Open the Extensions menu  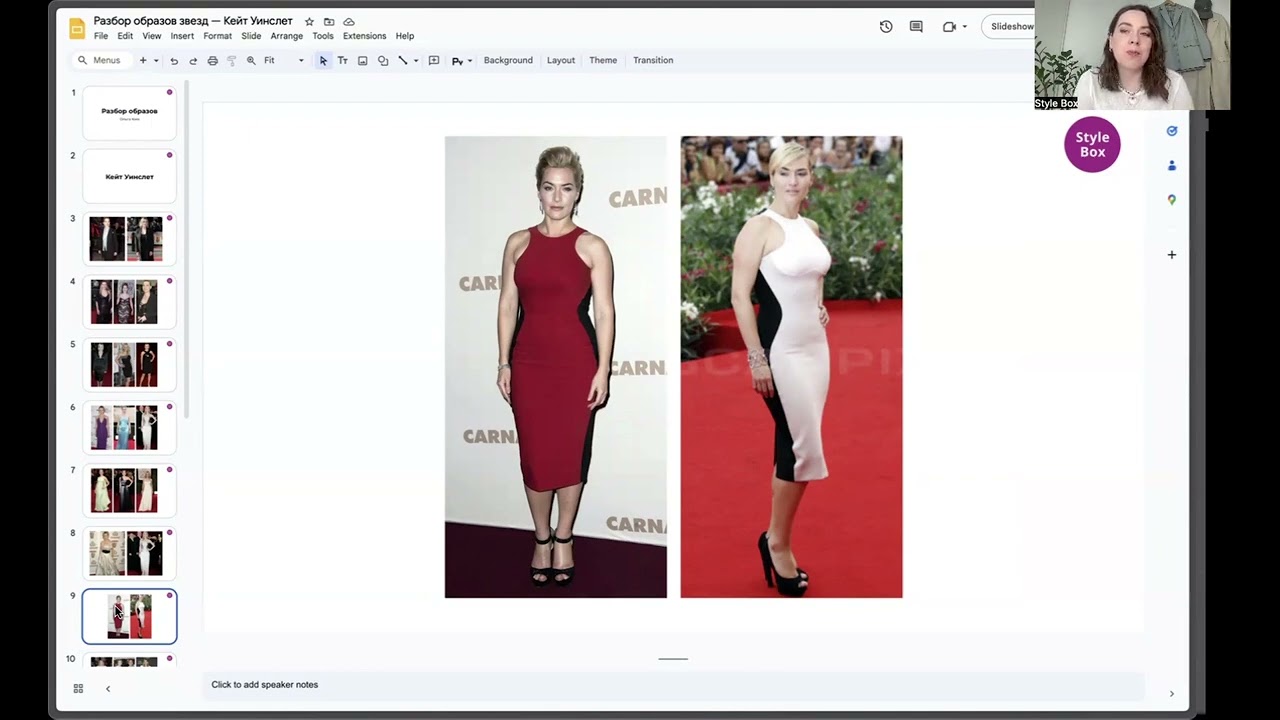pyautogui.click(x=364, y=36)
